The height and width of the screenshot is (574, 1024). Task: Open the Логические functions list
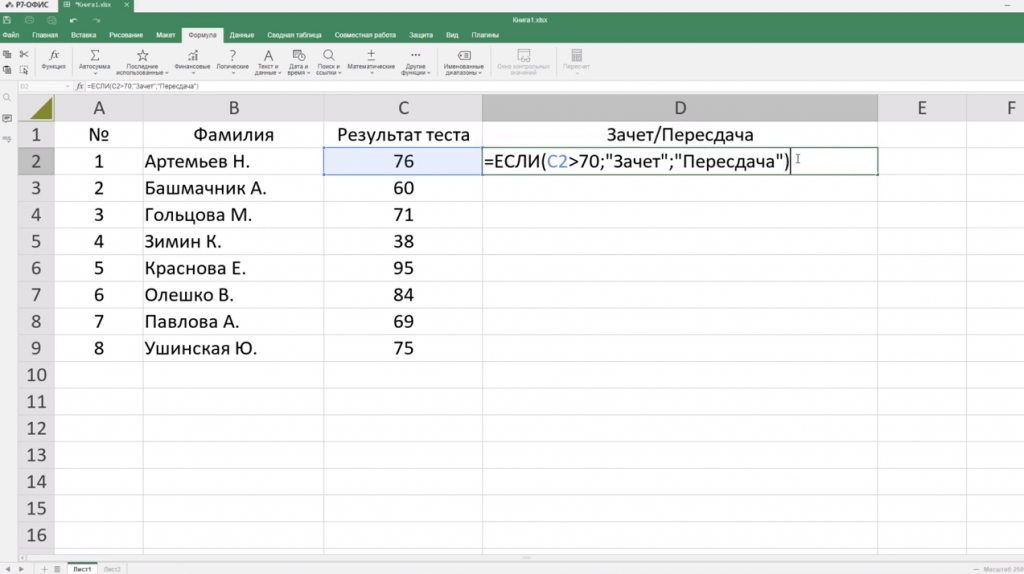232,61
